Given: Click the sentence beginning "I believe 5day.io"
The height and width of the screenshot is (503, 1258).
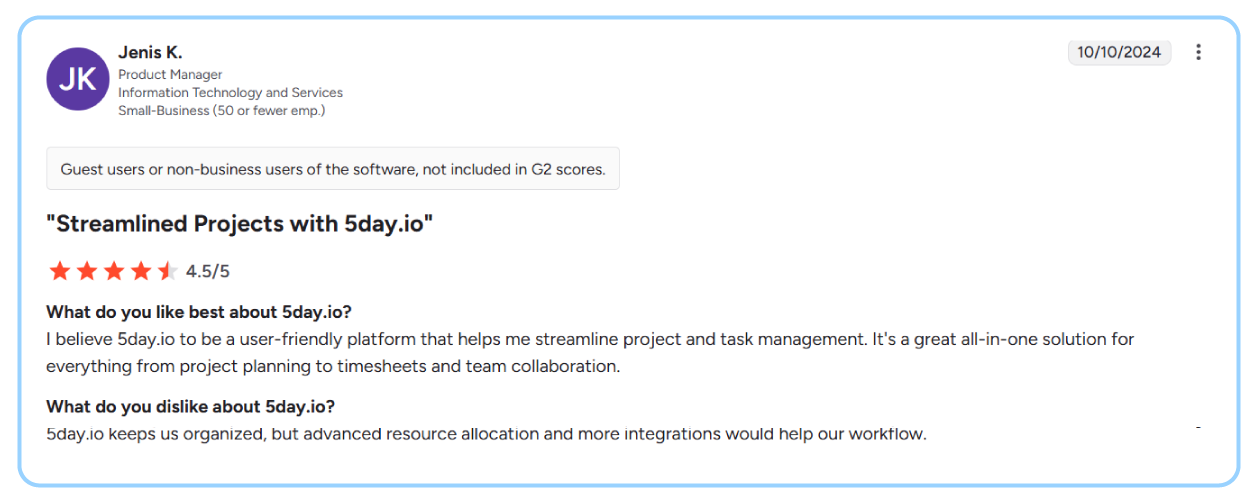Looking at the screenshot, I should coord(590,339).
